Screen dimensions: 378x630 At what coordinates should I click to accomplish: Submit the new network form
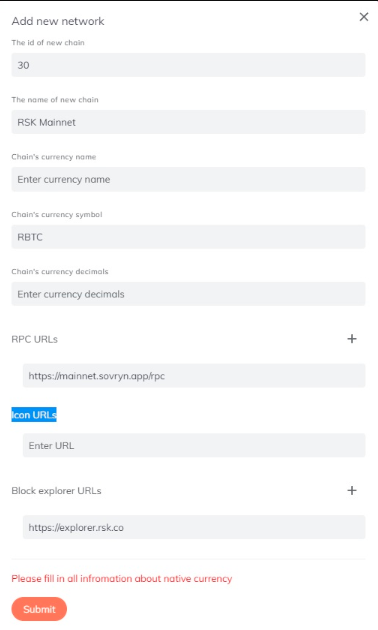coord(39,609)
